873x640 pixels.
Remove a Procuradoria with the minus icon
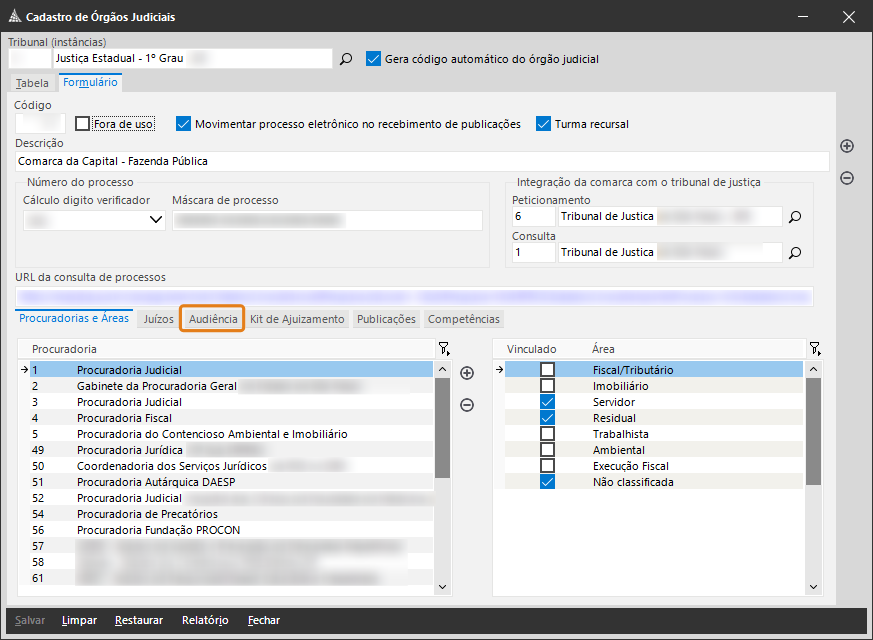point(467,405)
